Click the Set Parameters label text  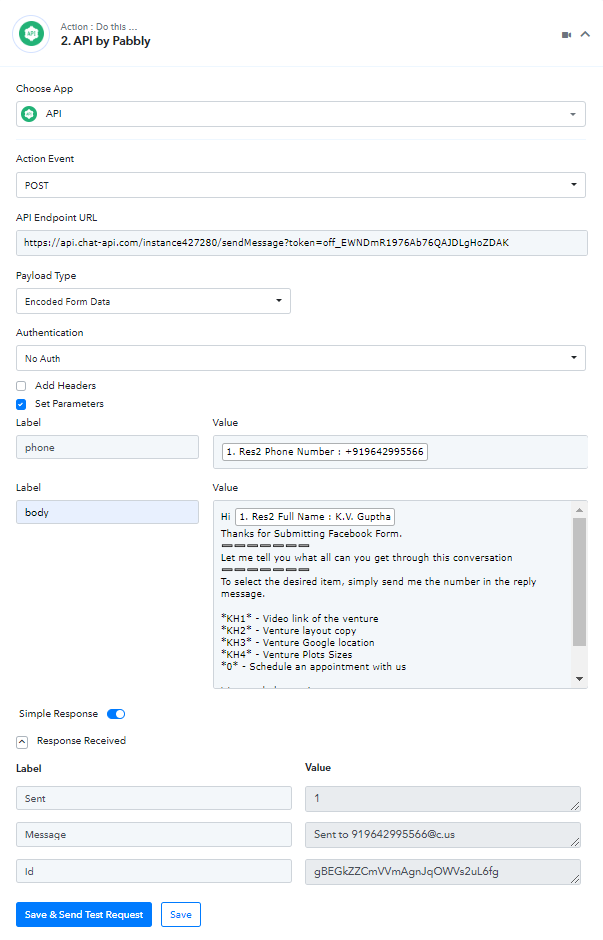point(70,403)
